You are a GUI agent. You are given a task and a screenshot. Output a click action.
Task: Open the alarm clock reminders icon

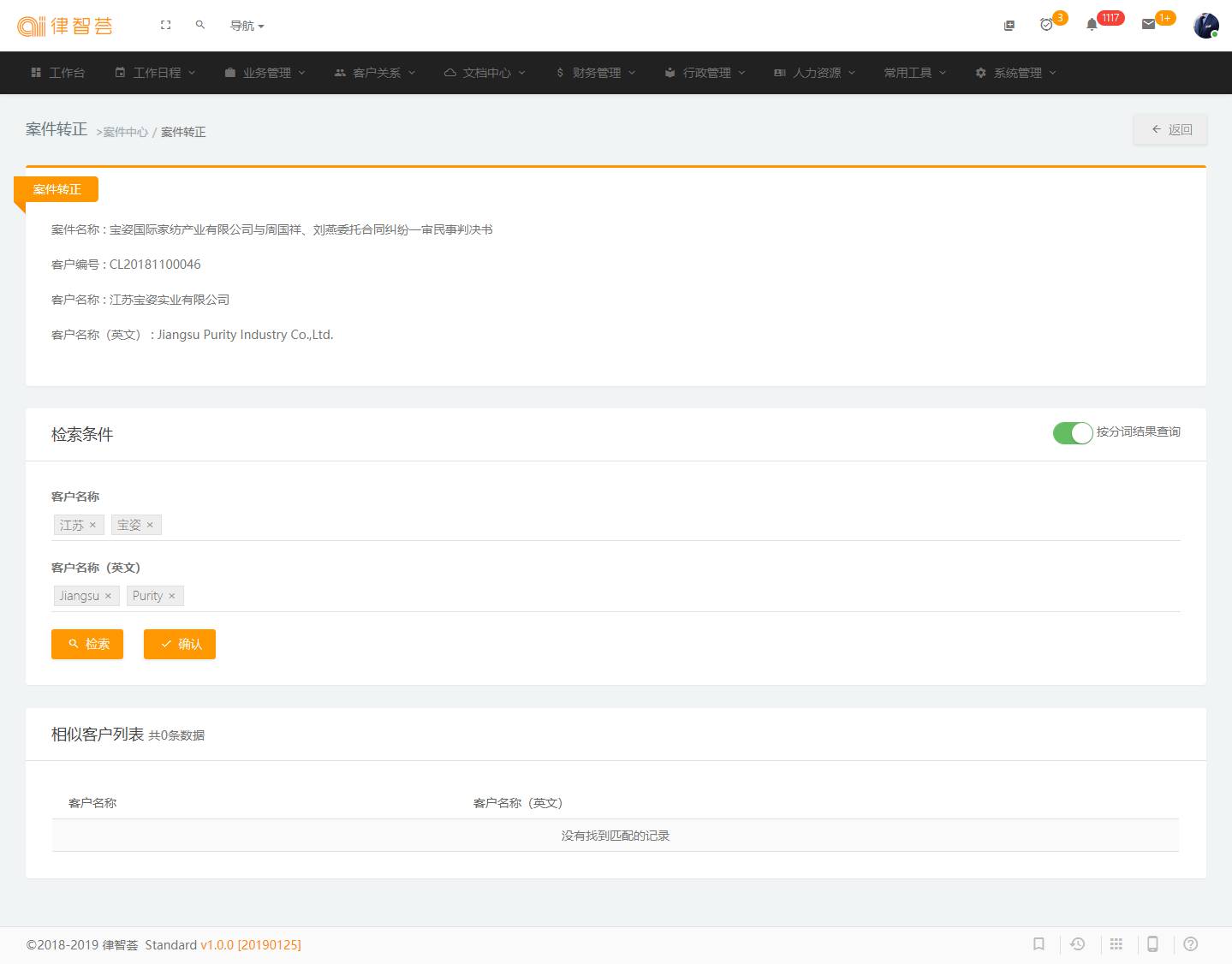(x=1046, y=25)
